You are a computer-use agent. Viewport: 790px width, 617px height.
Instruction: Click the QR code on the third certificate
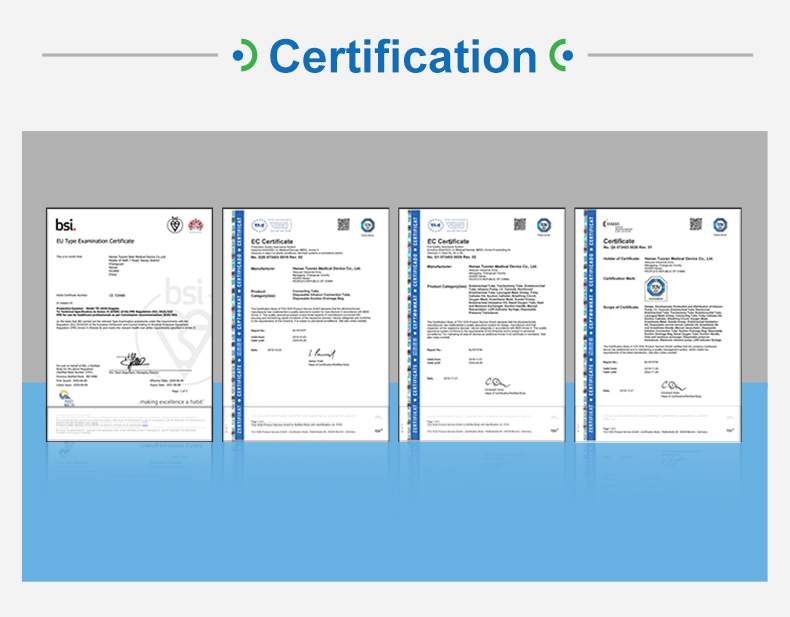(x=519, y=224)
